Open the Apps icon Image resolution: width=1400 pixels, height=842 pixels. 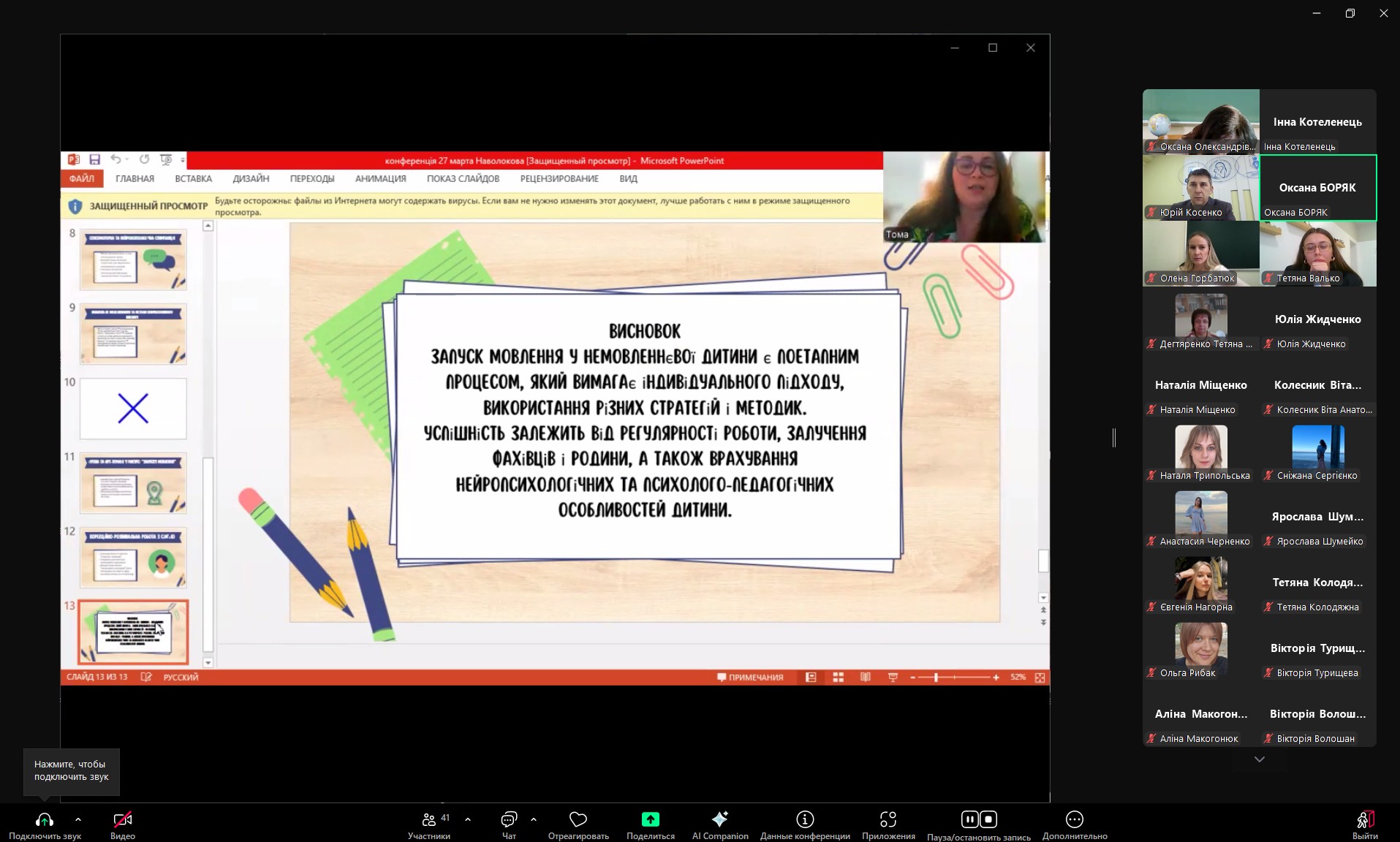click(888, 819)
